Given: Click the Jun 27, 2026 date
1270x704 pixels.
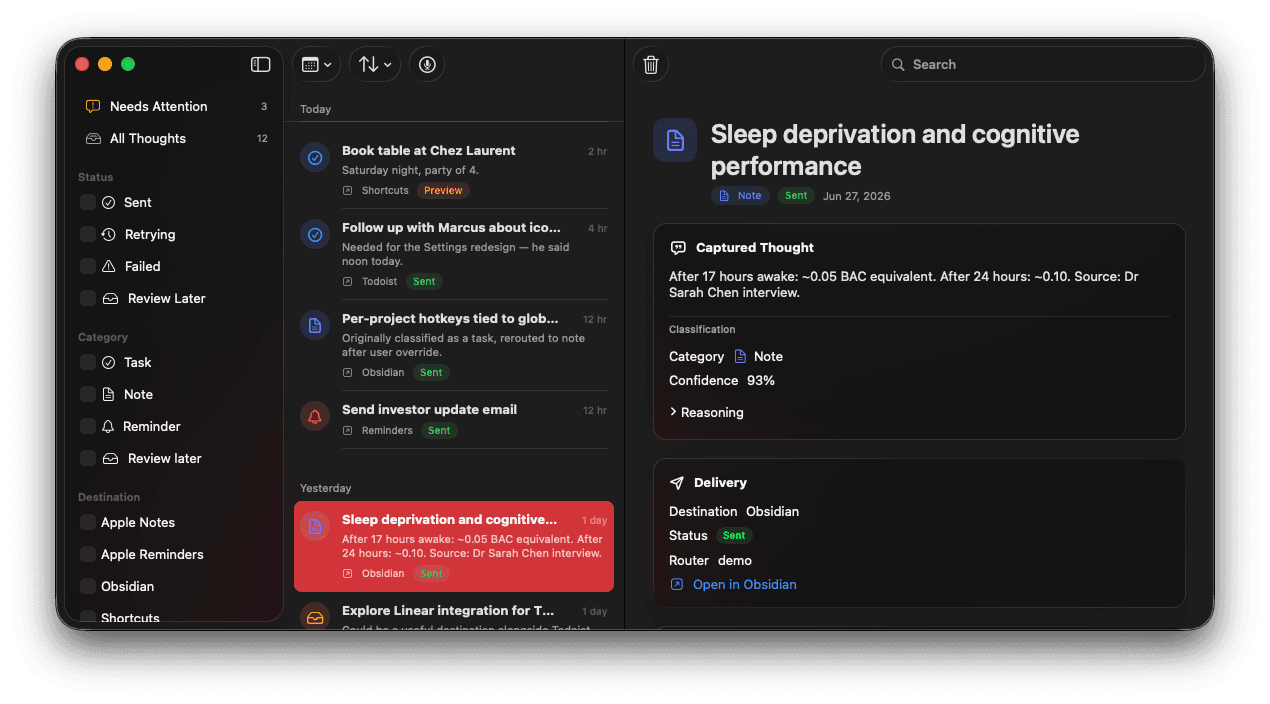Looking at the screenshot, I should tap(856, 196).
